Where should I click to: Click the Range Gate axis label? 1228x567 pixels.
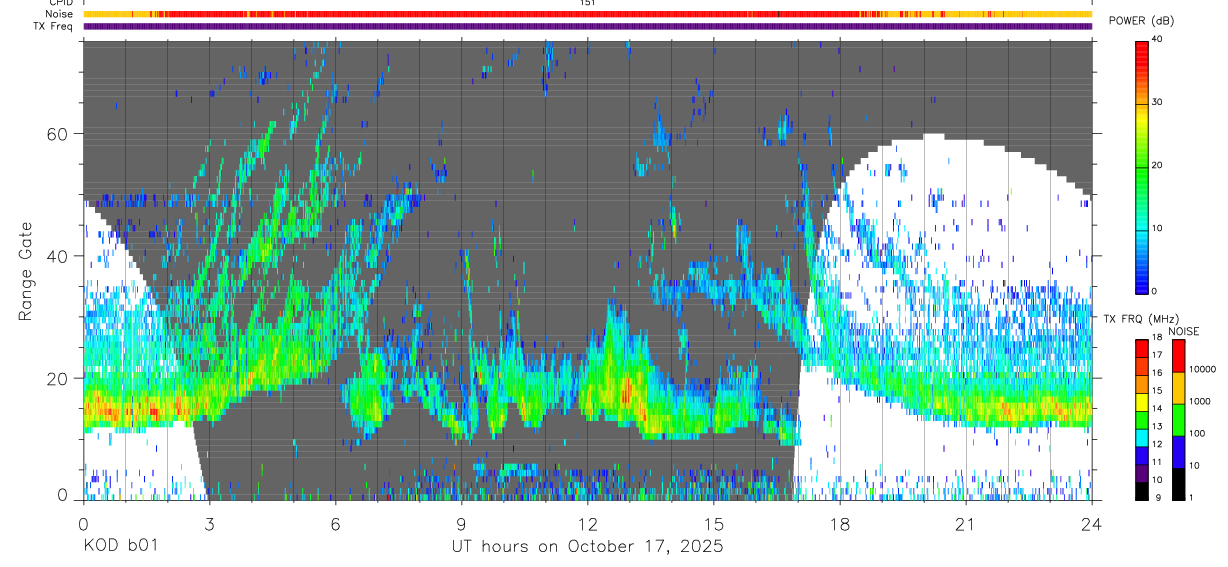pos(25,271)
